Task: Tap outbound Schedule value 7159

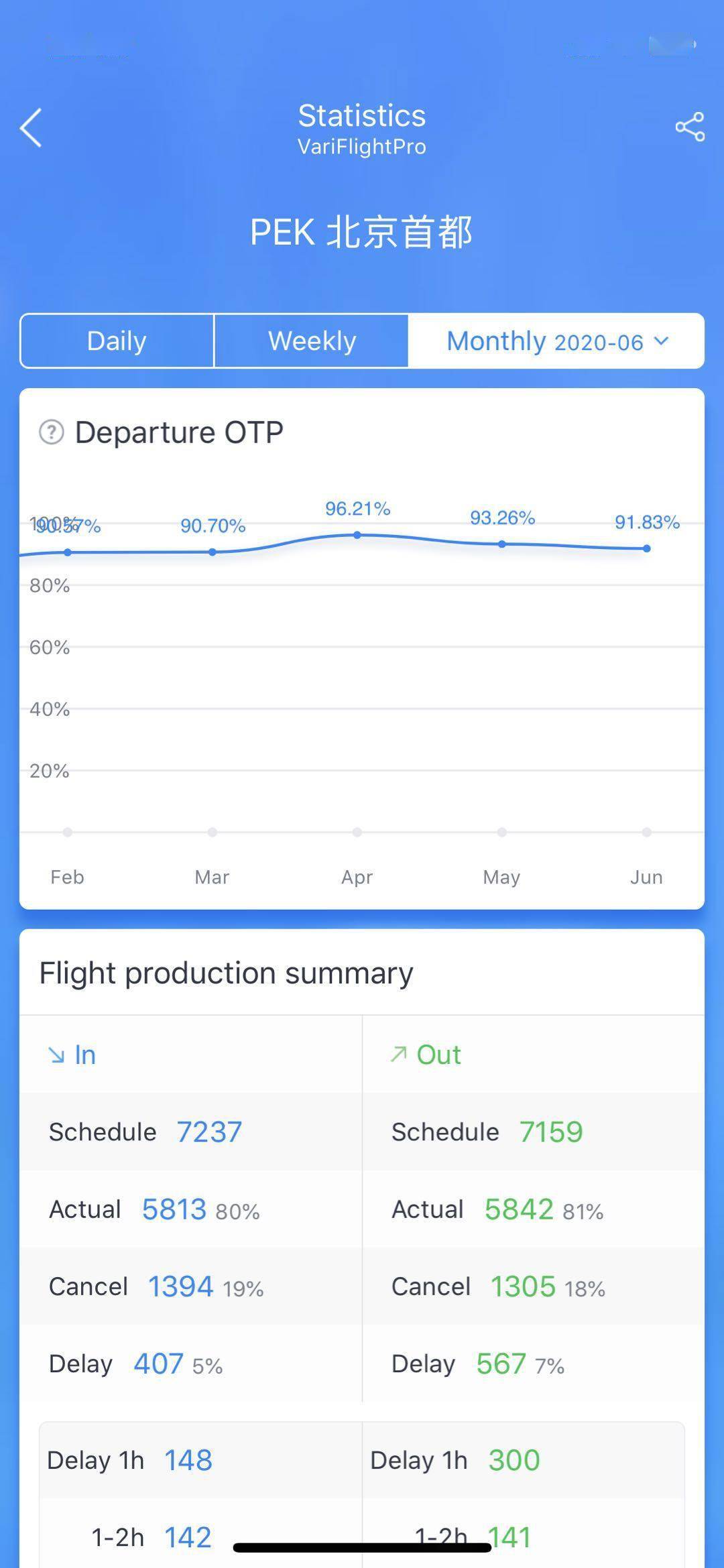Action: [551, 1132]
